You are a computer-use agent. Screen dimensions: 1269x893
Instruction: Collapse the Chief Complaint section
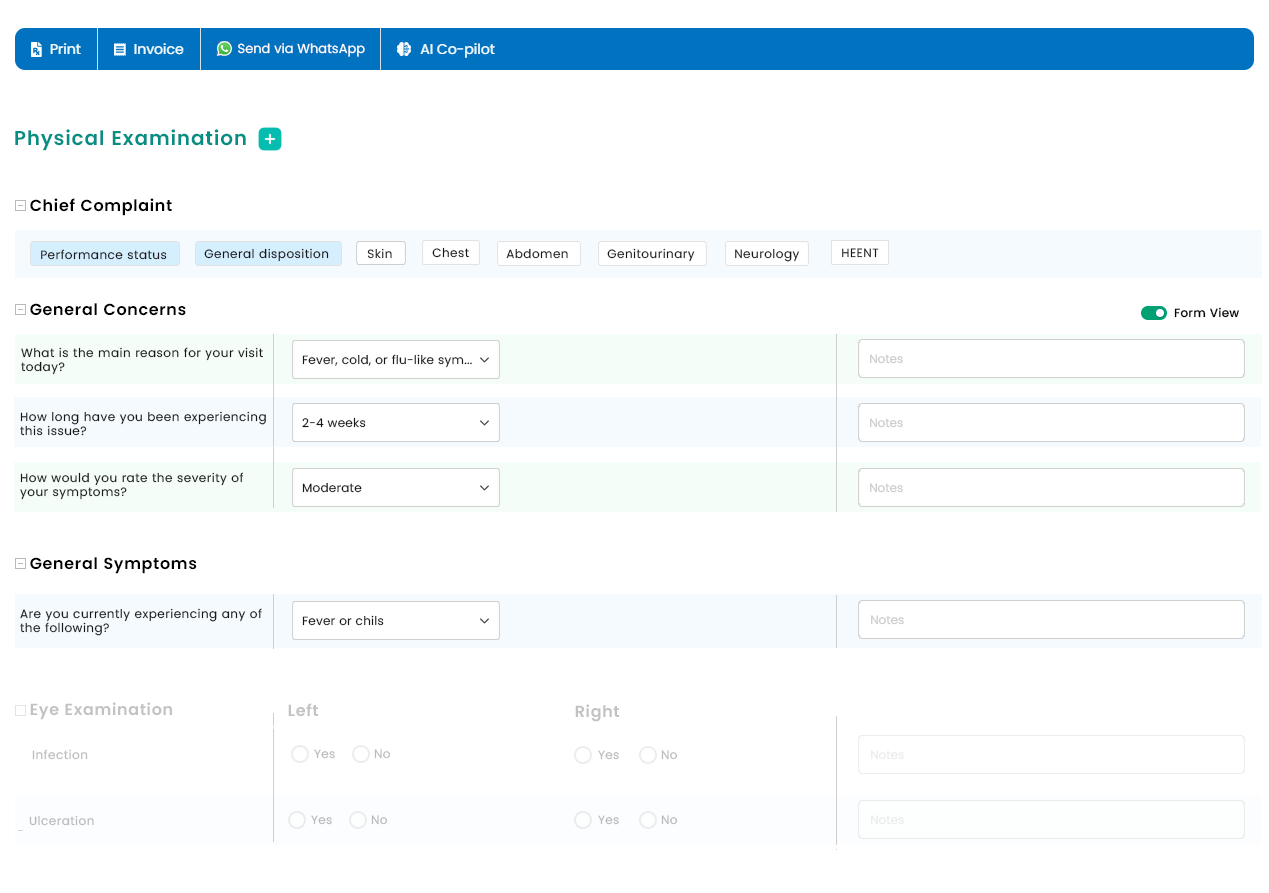(x=20, y=206)
